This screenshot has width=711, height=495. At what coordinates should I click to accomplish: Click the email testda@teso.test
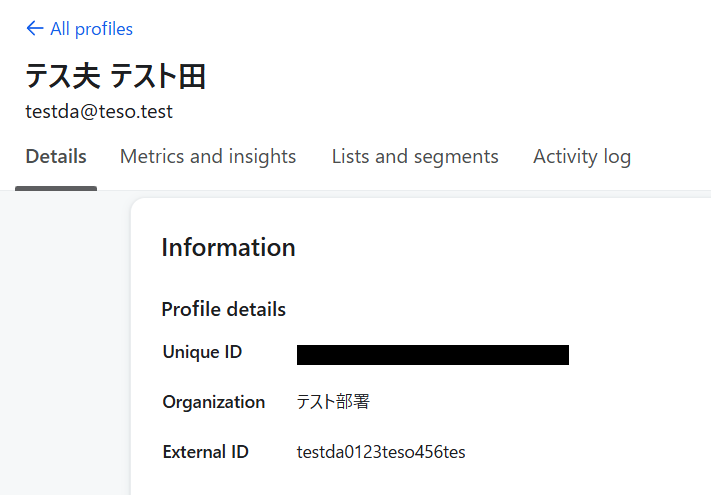[99, 112]
